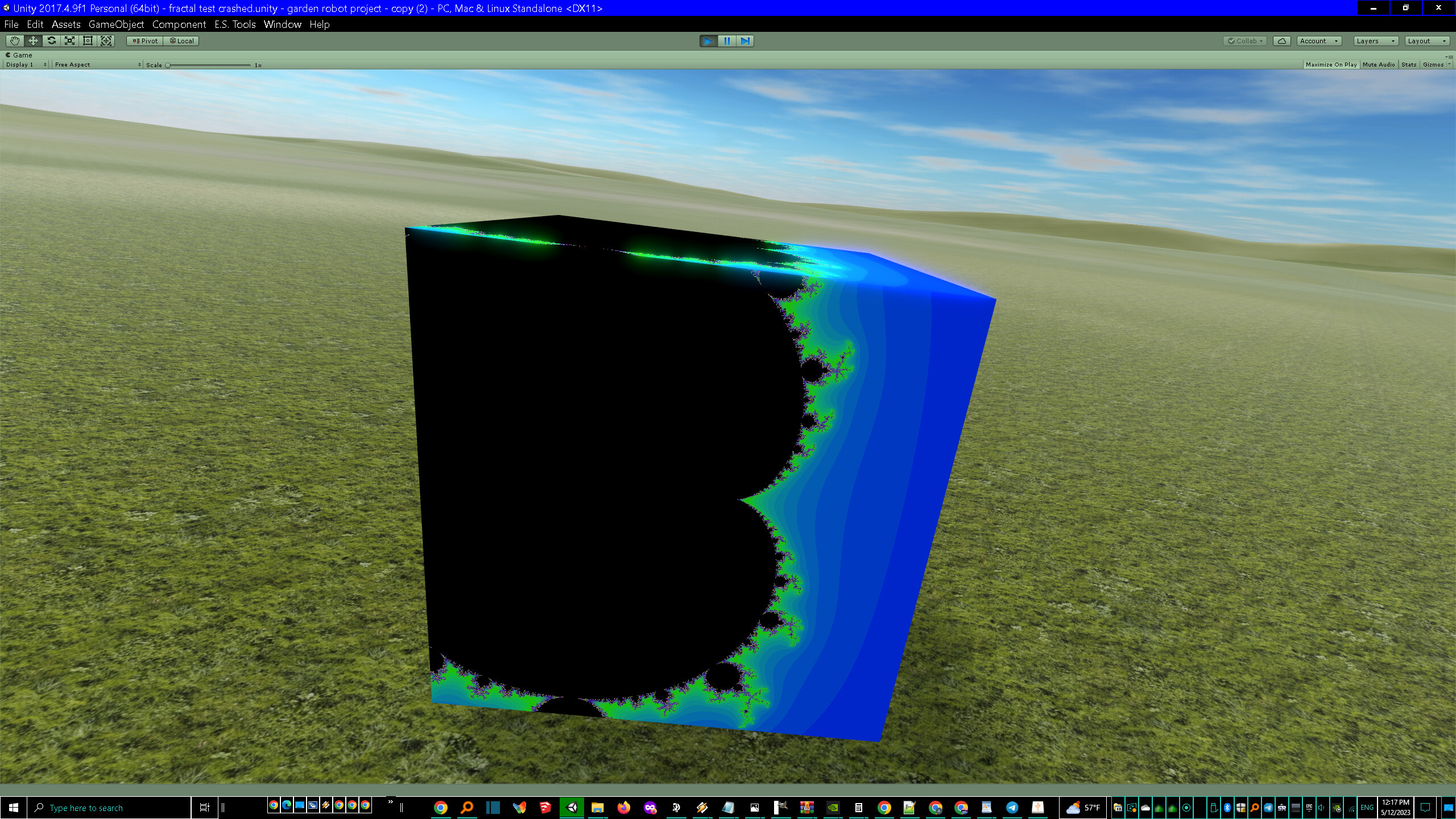Image resolution: width=1456 pixels, height=819 pixels.
Task: Enable Maximize On Play
Action: point(1331,64)
